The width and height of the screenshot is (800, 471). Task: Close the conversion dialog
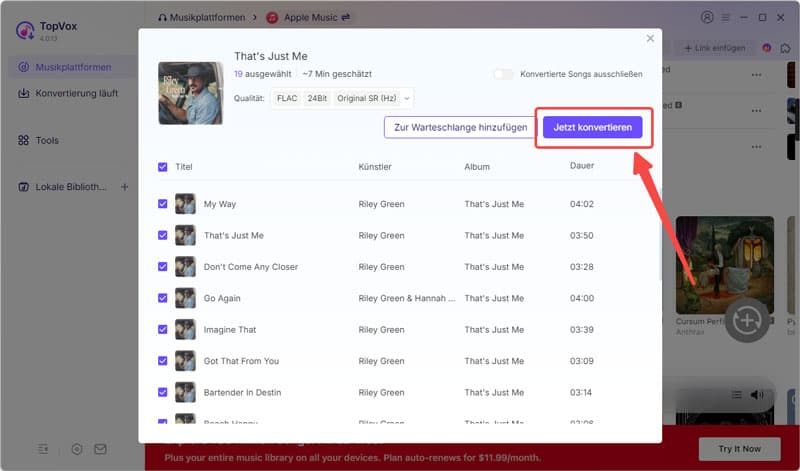pyautogui.click(x=650, y=38)
